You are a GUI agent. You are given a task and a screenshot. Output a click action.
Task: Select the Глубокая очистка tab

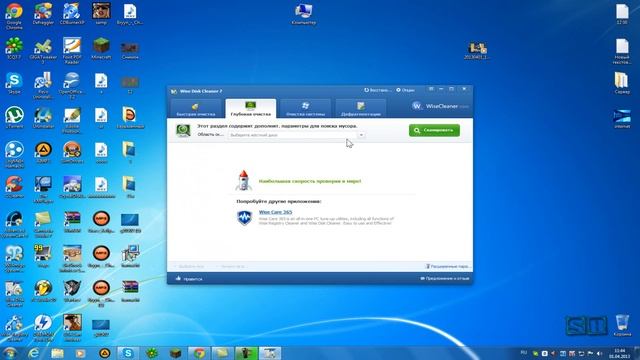(251, 109)
